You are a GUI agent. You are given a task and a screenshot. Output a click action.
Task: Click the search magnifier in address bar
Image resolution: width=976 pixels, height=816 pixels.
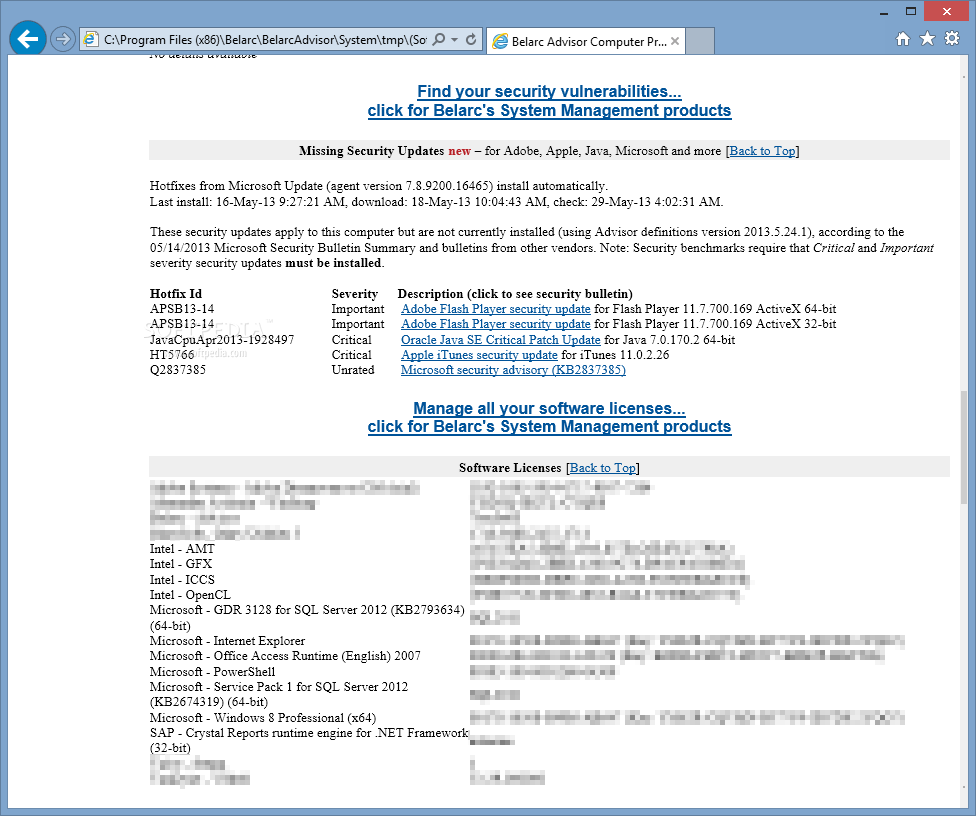coord(439,40)
